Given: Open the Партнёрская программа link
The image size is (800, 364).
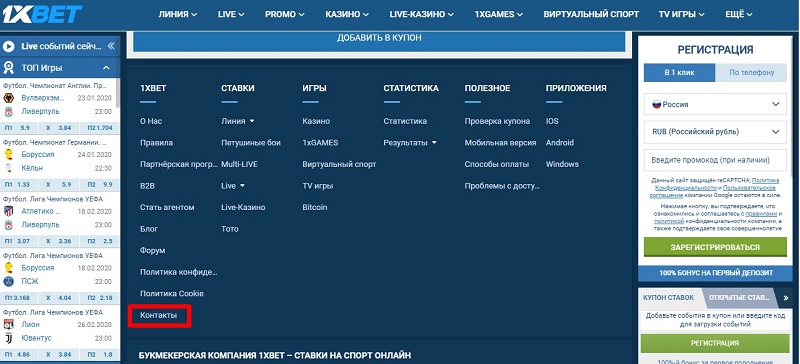Looking at the screenshot, I should [x=179, y=164].
